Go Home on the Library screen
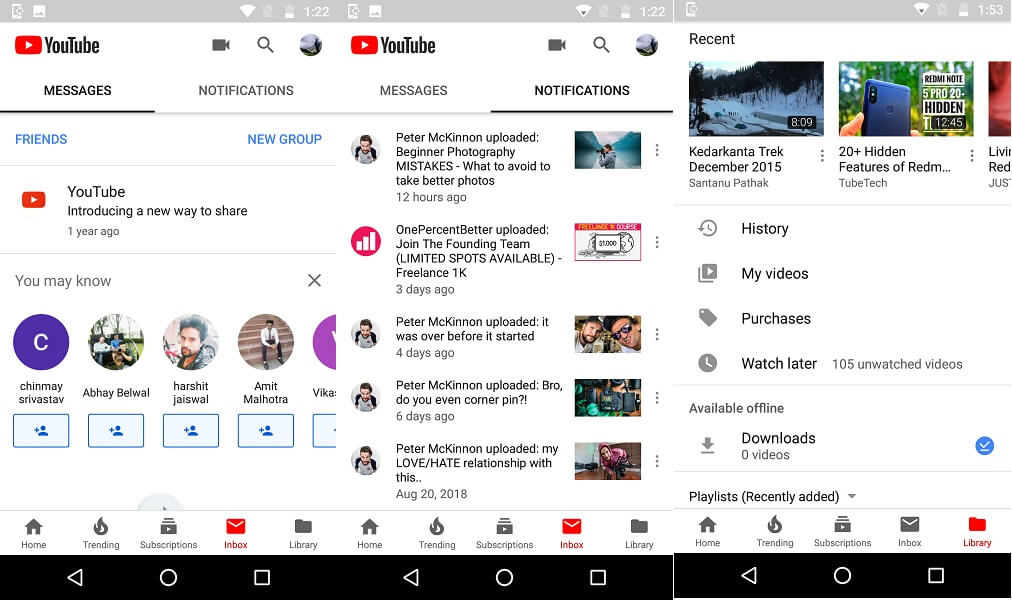 click(708, 532)
